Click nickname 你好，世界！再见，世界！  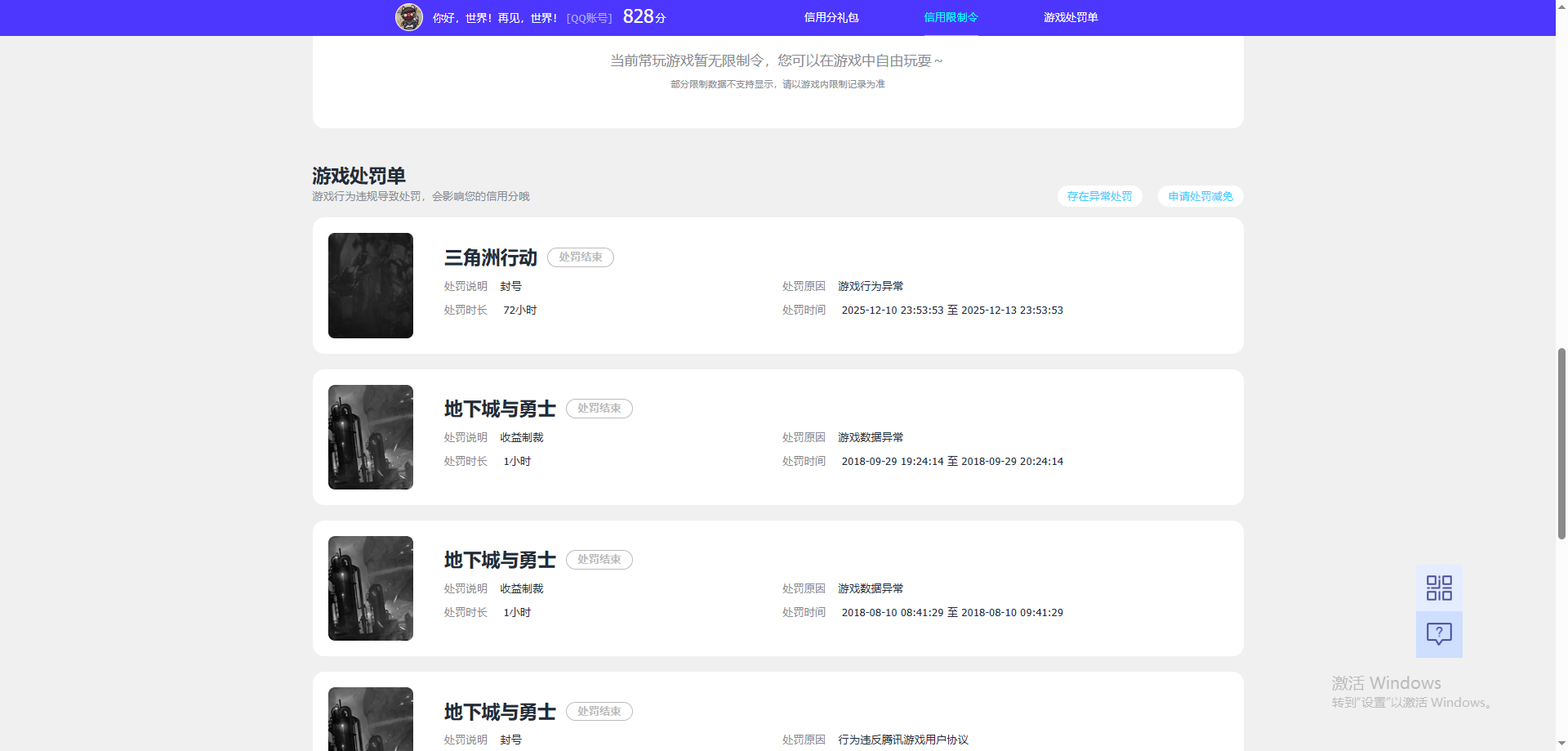[495, 18]
